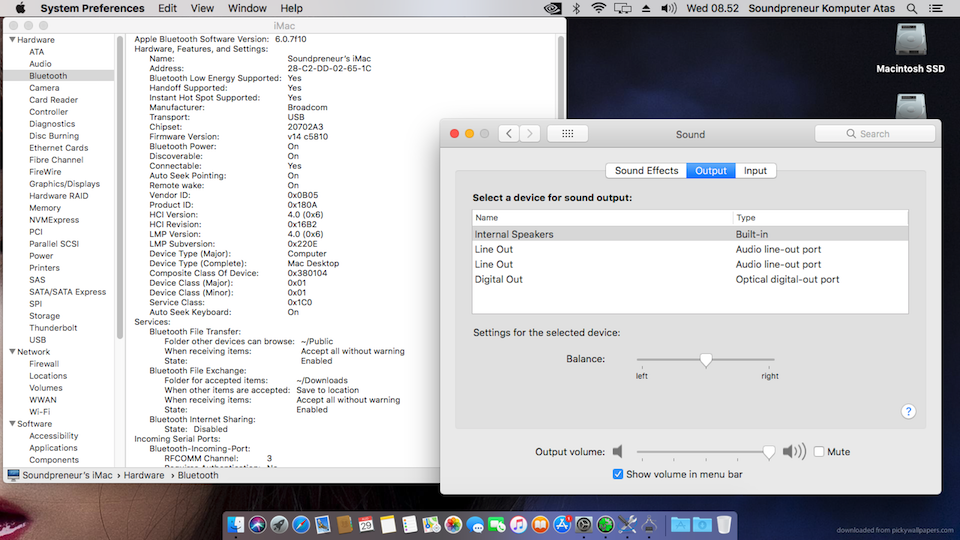Open Downloads folder stack in dock
The image size is (960, 540).
(702, 525)
